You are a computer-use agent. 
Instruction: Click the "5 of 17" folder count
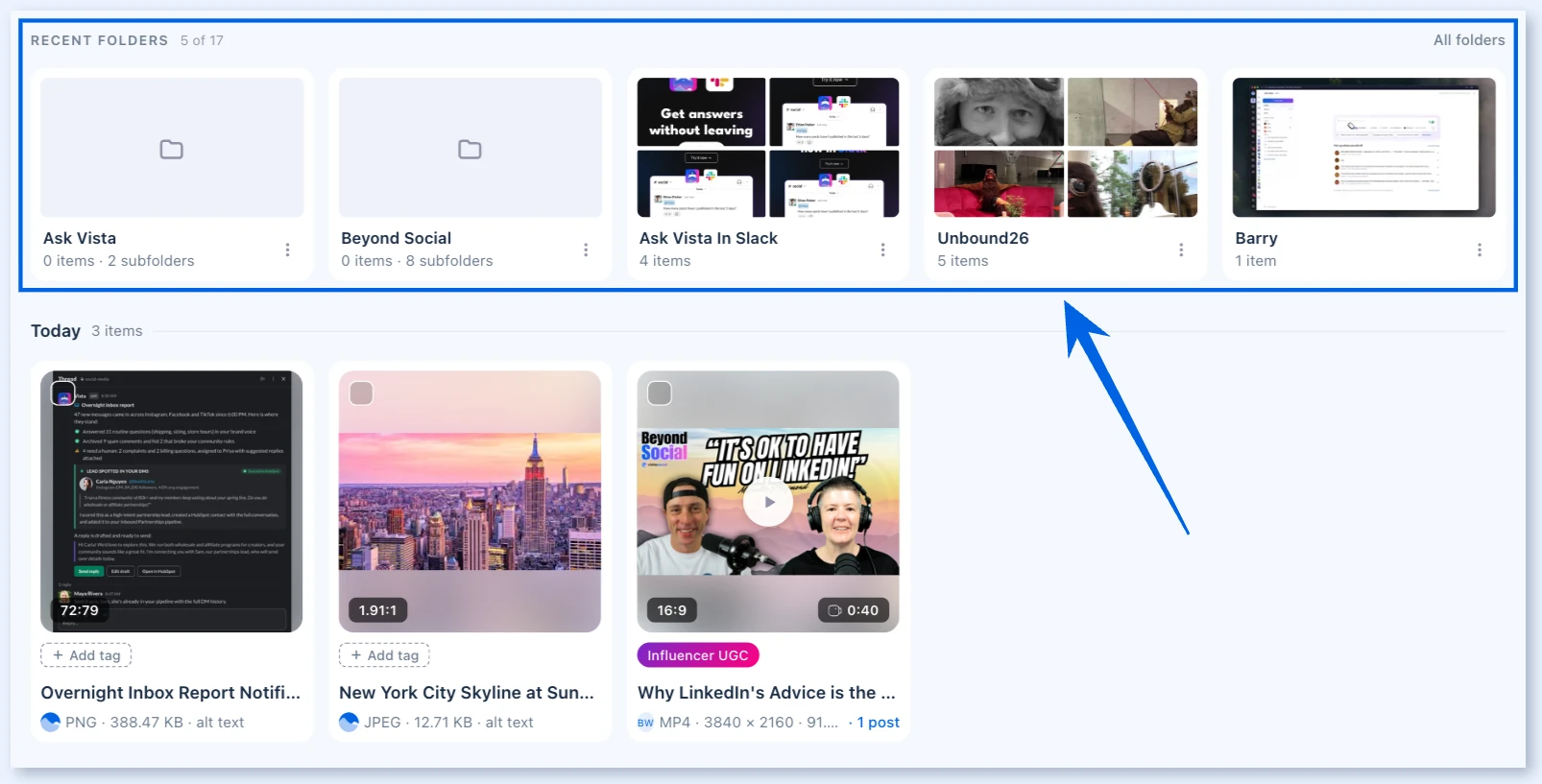(x=202, y=40)
